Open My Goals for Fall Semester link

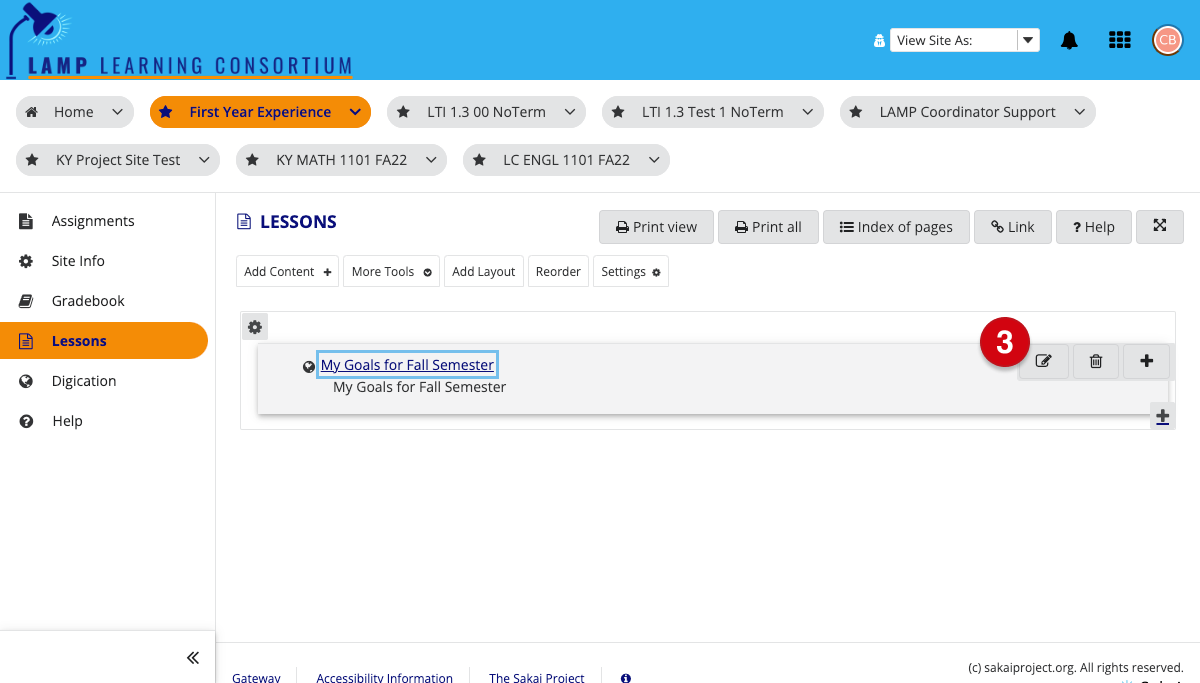click(407, 365)
